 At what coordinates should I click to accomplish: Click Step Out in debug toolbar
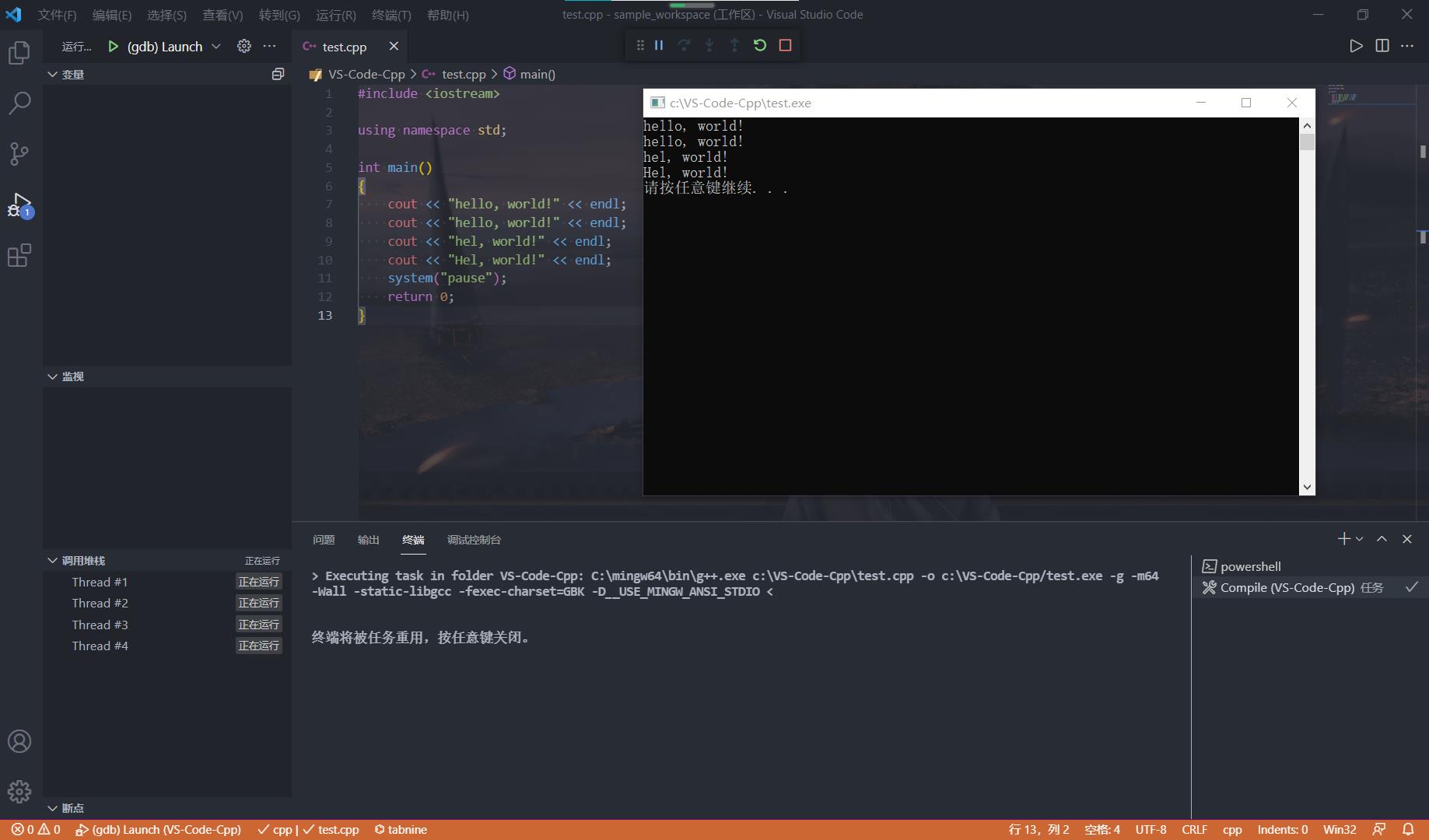(x=734, y=45)
